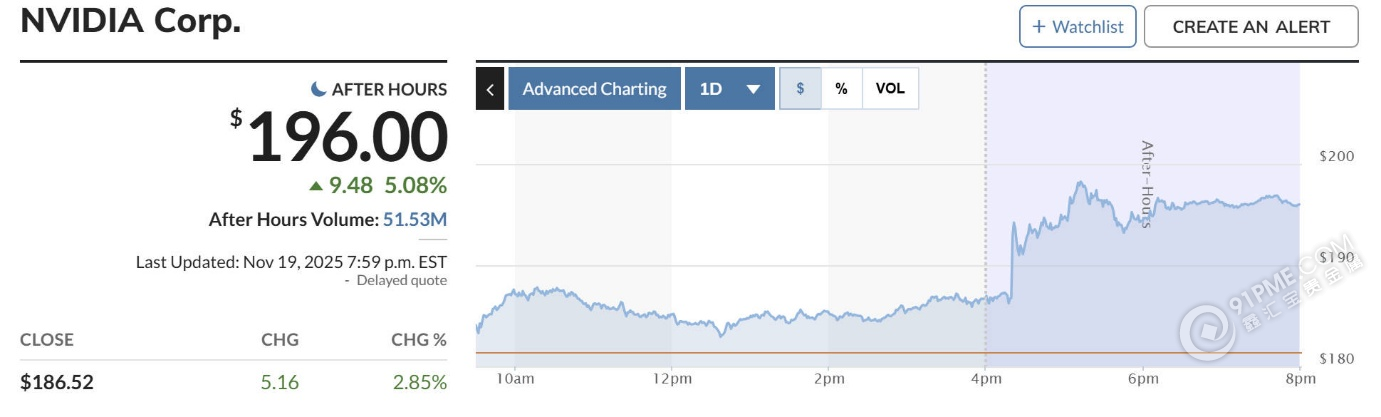Switch chart to percent change view
The height and width of the screenshot is (417, 1381).
point(842,89)
